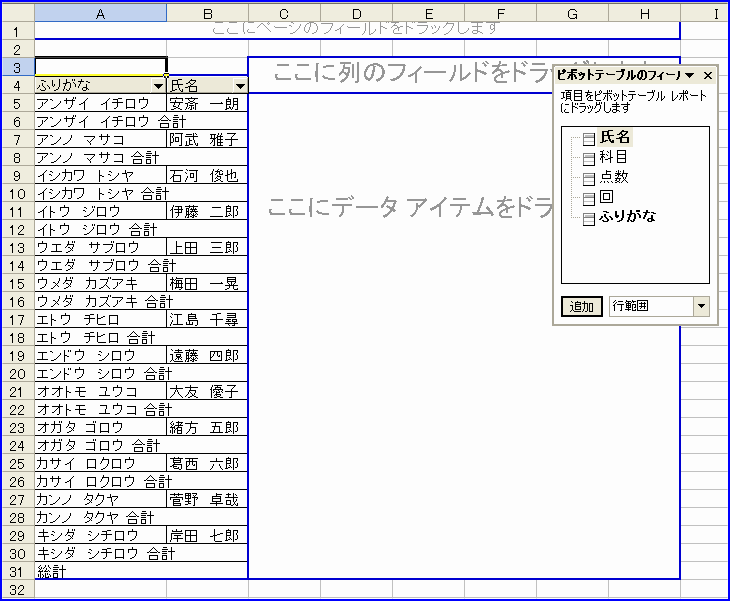The width and height of the screenshot is (730, 601).
Task: Click cell ウメダ カズアキ 合計
Action: coord(141,302)
